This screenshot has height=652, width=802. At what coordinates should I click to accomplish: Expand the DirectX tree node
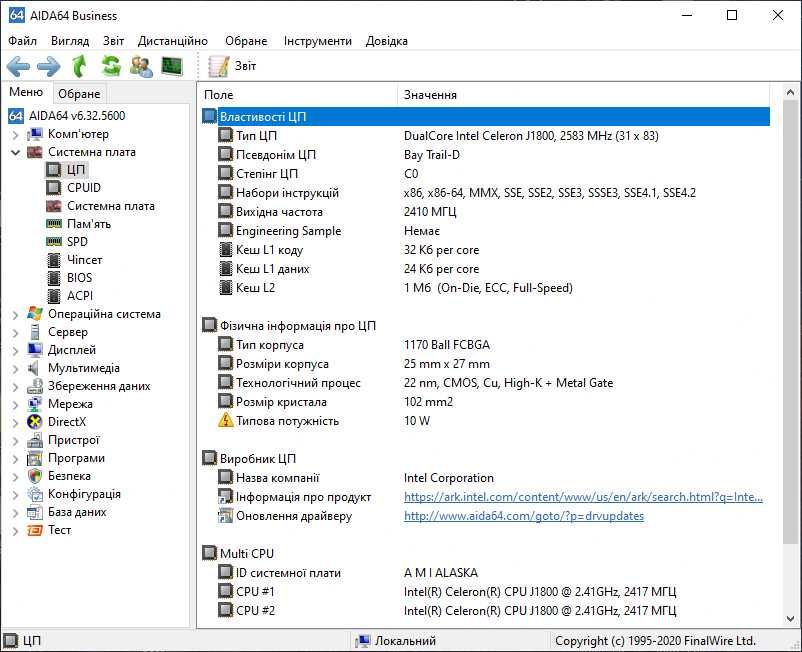tap(15, 422)
